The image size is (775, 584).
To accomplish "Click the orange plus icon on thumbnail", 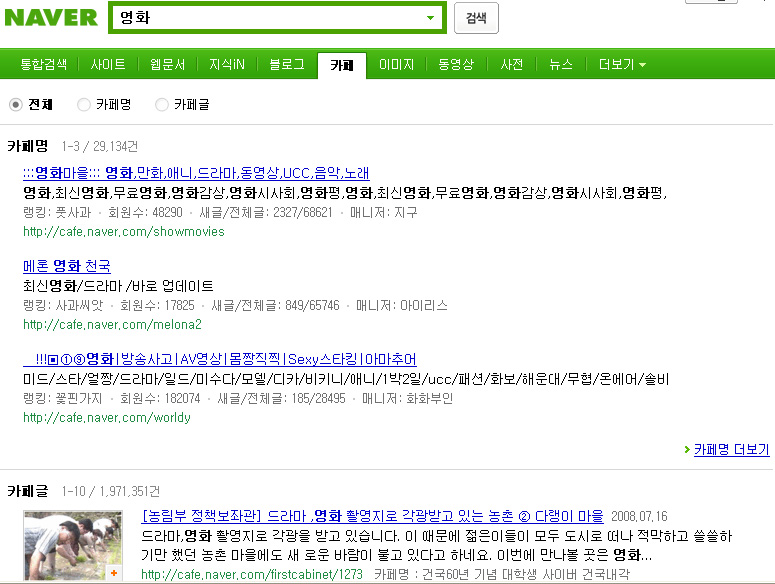I will [x=114, y=573].
